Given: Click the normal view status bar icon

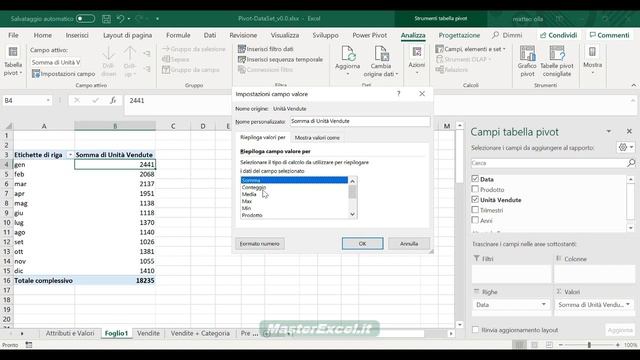Looking at the screenshot, I should (x=519, y=345).
